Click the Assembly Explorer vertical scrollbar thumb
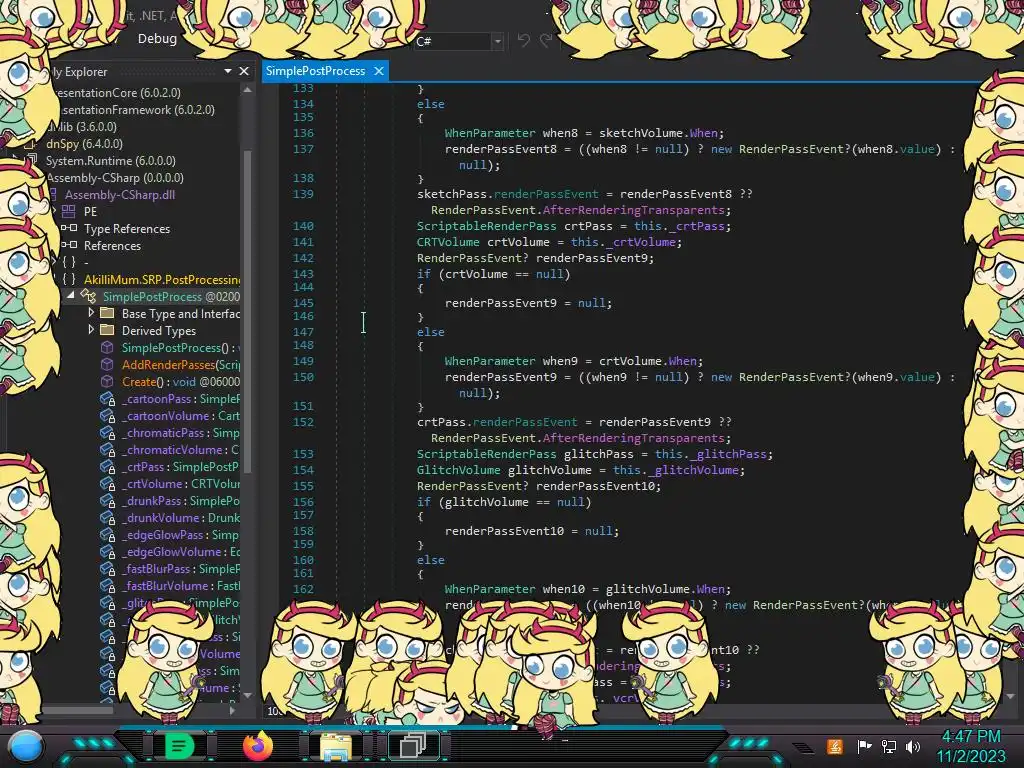1024x768 pixels. (x=248, y=310)
